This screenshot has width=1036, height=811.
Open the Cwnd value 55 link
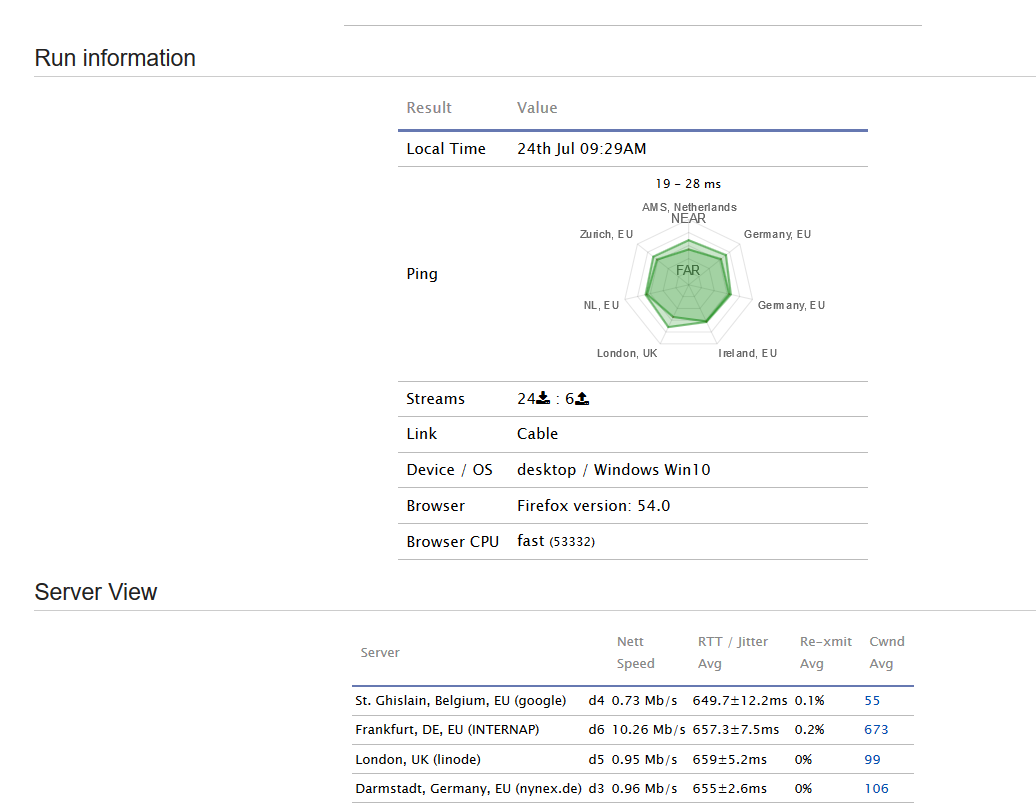[x=872, y=701]
